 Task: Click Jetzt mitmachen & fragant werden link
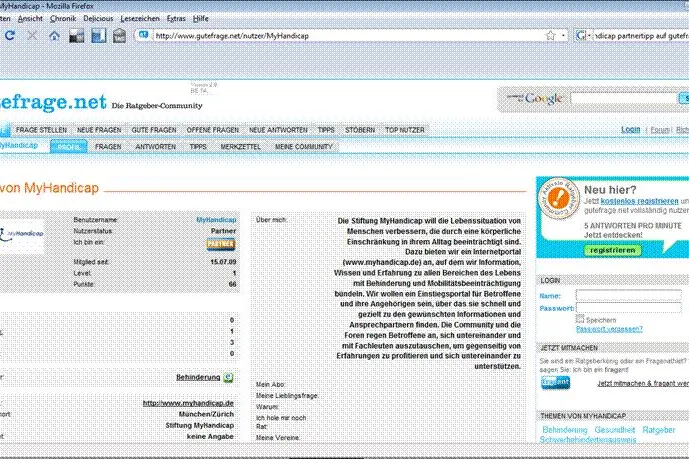pyautogui.click(x=643, y=383)
